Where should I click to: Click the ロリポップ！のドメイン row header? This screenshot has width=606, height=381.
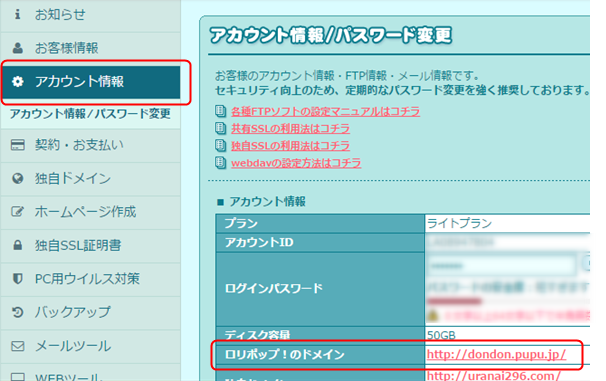click(320, 354)
